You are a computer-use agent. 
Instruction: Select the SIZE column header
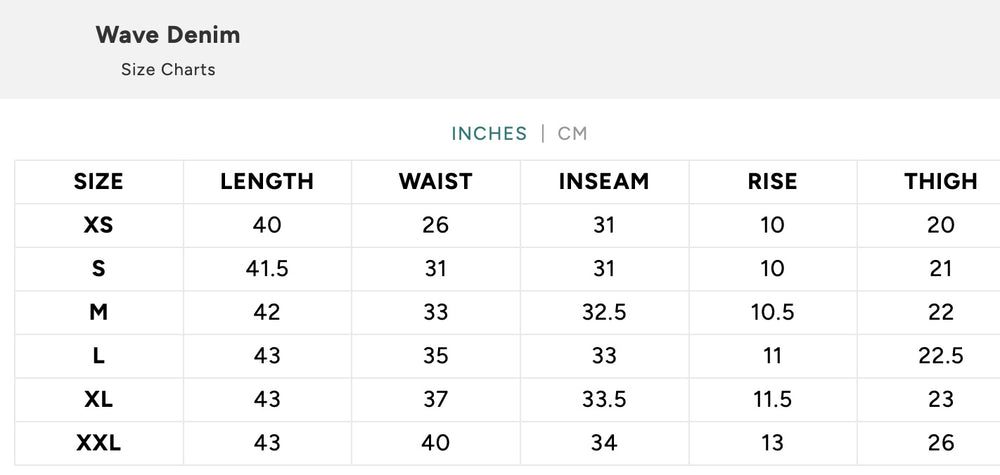pyautogui.click(x=98, y=182)
